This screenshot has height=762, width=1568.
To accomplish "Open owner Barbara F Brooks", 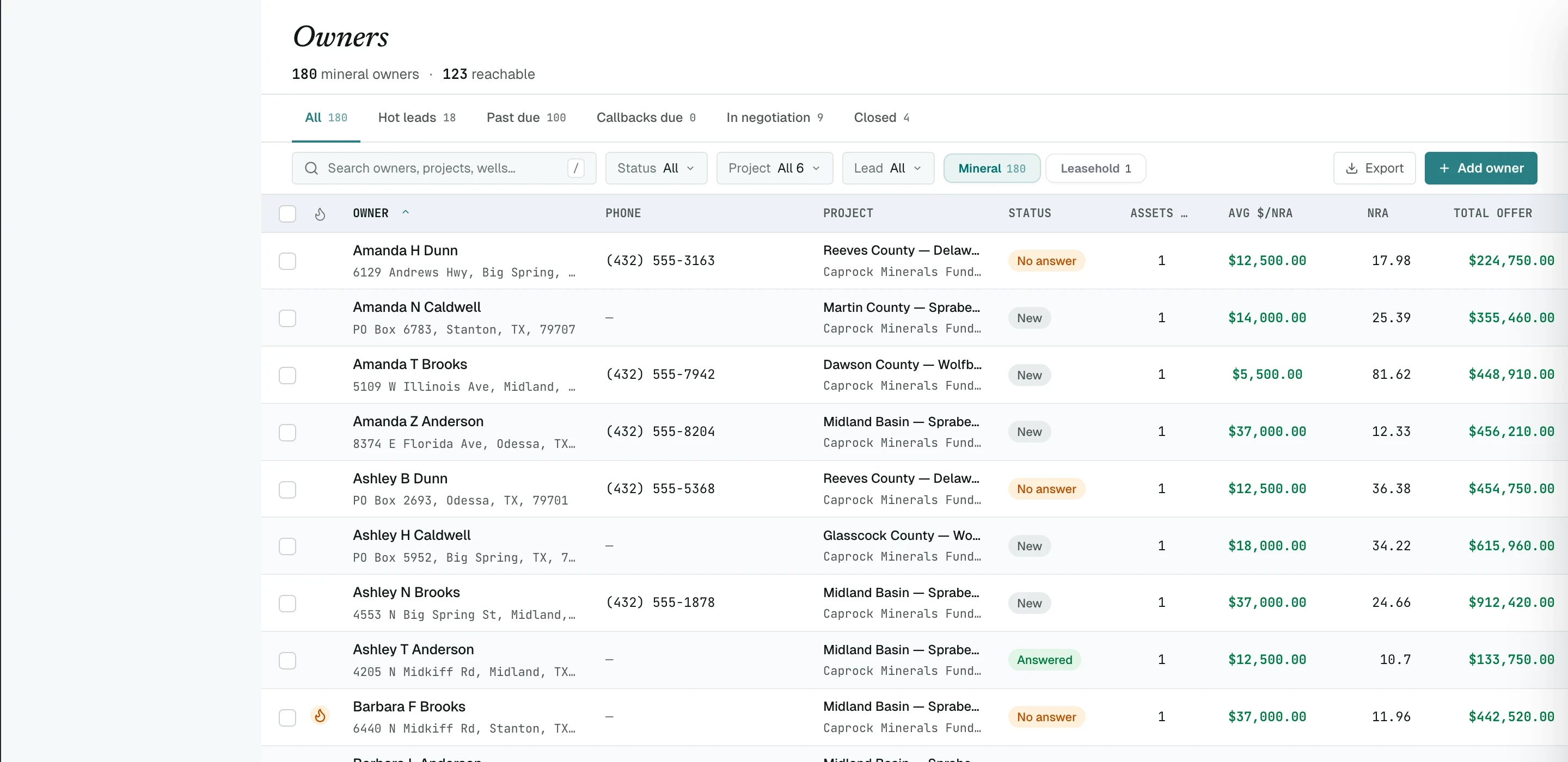I will click(x=408, y=706).
